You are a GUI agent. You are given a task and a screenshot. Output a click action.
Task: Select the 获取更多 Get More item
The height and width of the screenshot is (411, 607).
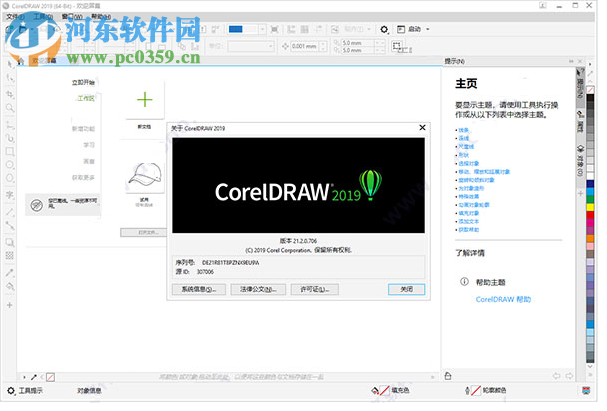click(83, 177)
